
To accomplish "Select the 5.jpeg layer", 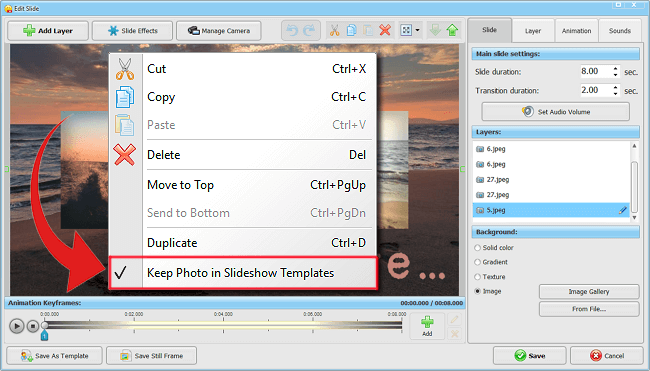I will [551, 210].
